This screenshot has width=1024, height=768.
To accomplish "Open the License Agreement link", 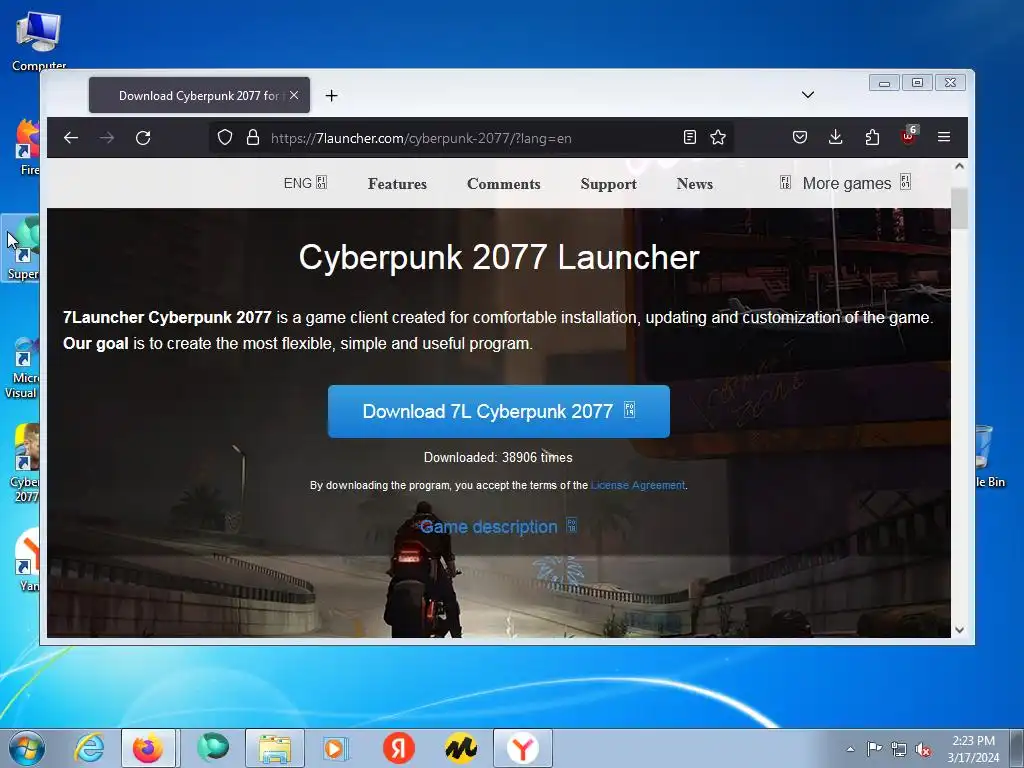I will (x=638, y=485).
